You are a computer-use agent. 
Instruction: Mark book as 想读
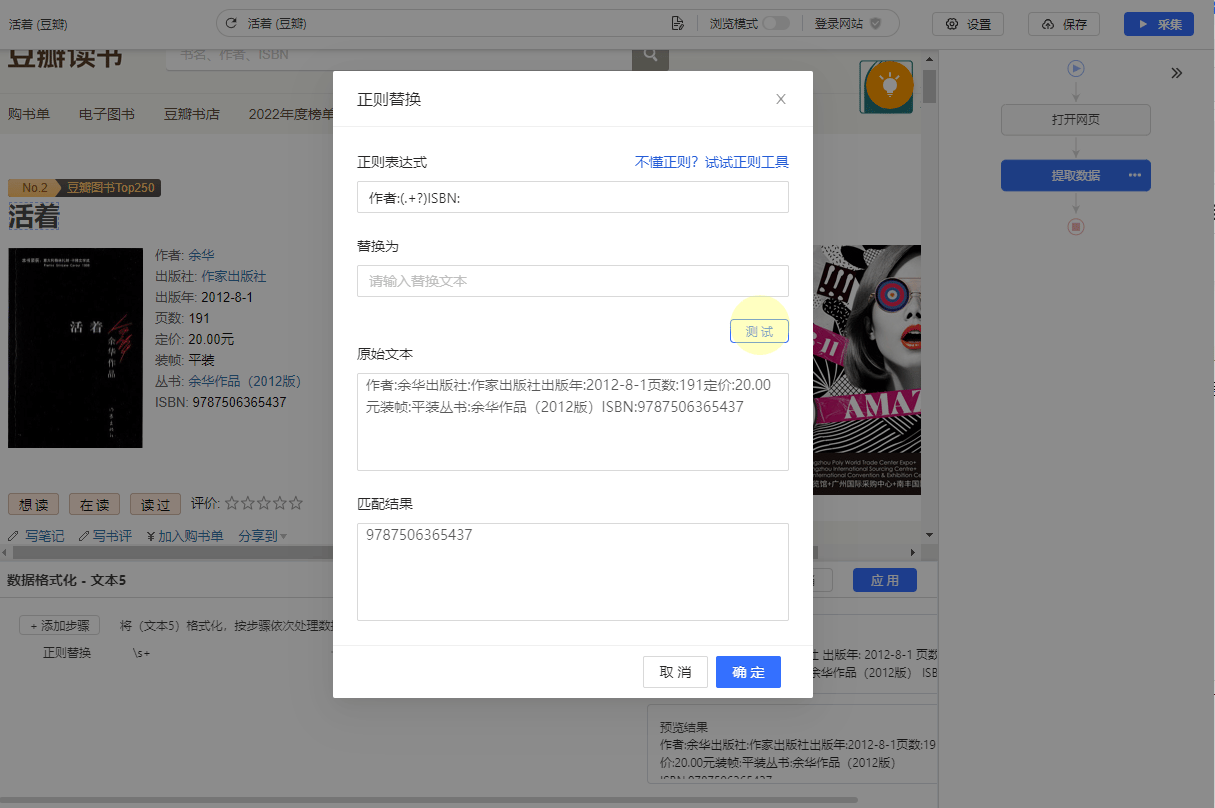pyautogui.click(x=34, y=504)
